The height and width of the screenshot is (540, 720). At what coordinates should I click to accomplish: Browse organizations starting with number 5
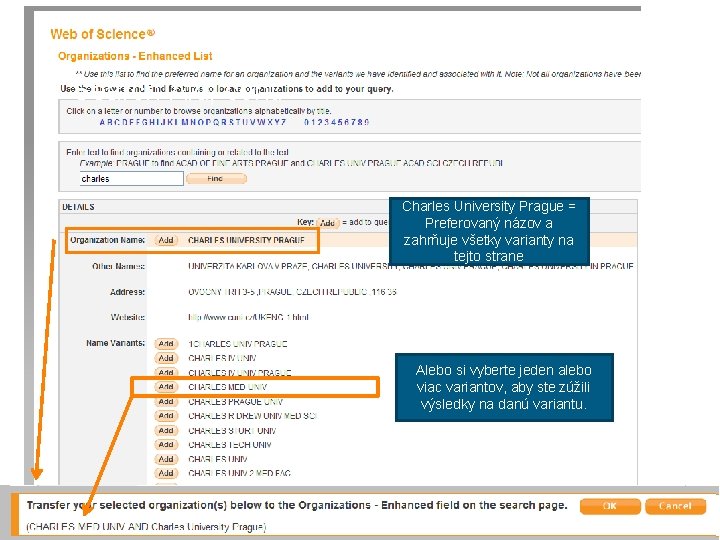[340, 122]
